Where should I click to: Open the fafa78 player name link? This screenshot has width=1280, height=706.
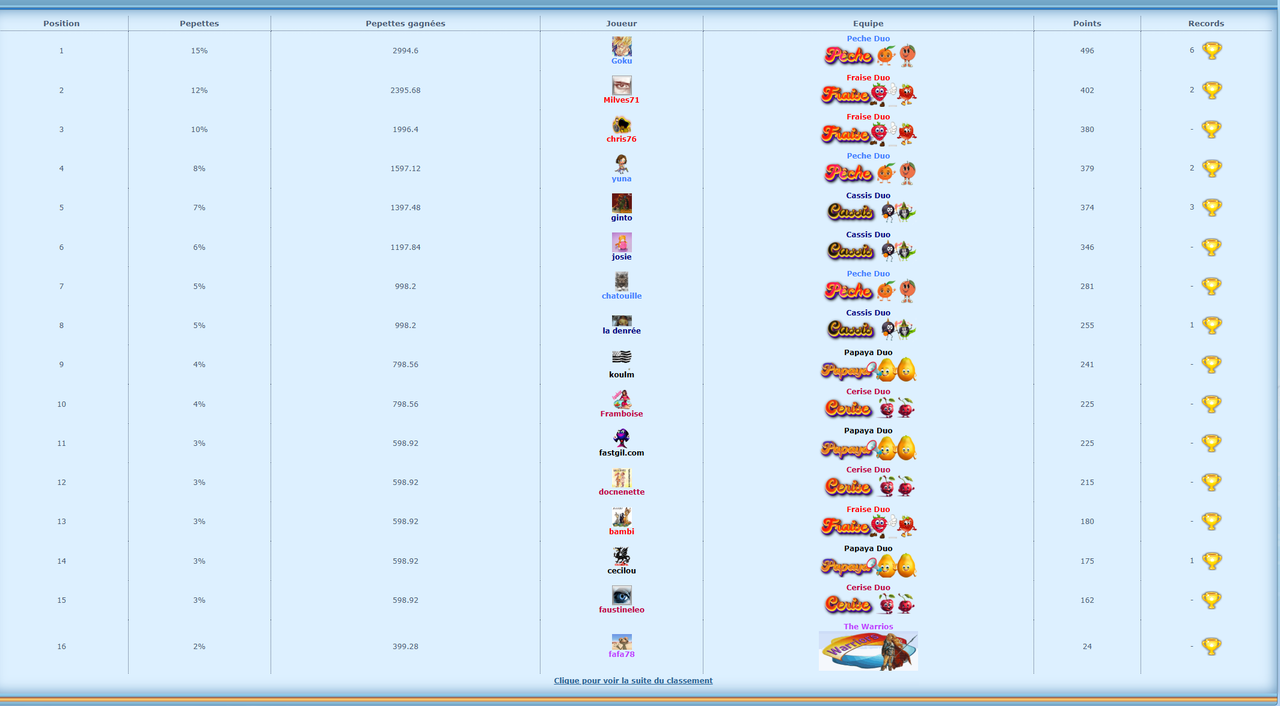click(621, 654)
